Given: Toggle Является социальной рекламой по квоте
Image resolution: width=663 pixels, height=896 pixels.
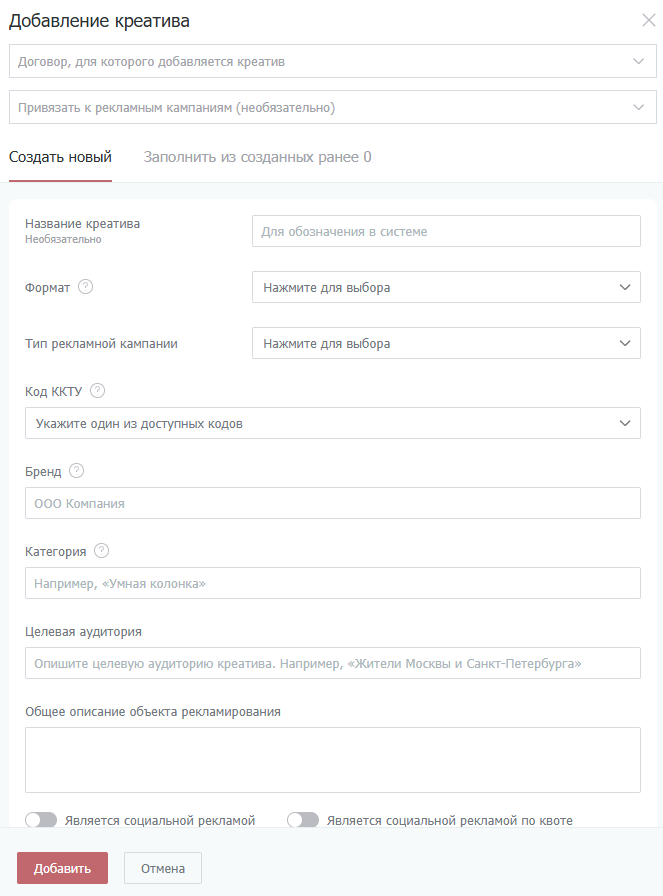Looking at the screenshot, I should pos(303,820).
